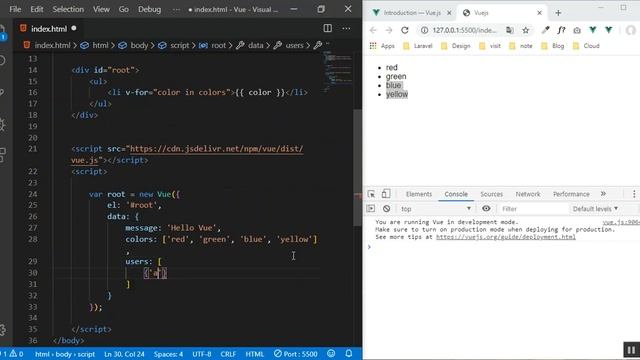Click the pause button in the corner
The height and width of the screenshot is (360, 640).
631,350
